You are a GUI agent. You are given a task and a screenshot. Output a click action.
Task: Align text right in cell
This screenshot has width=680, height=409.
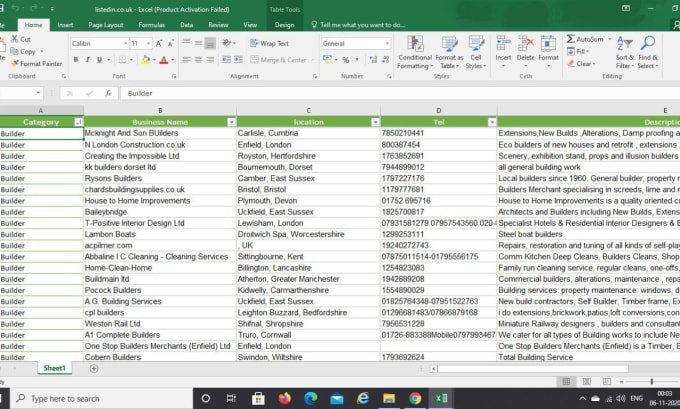tap(210, 60)
